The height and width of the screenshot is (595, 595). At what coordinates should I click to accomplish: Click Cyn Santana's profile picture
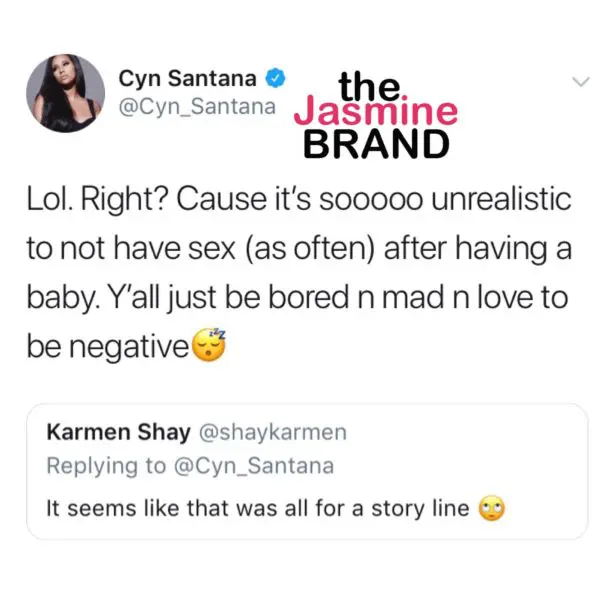pos(66,93)
